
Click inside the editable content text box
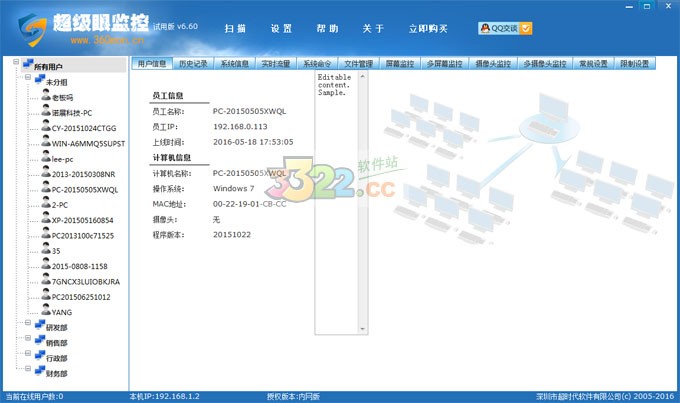click(x=337, y=203)
